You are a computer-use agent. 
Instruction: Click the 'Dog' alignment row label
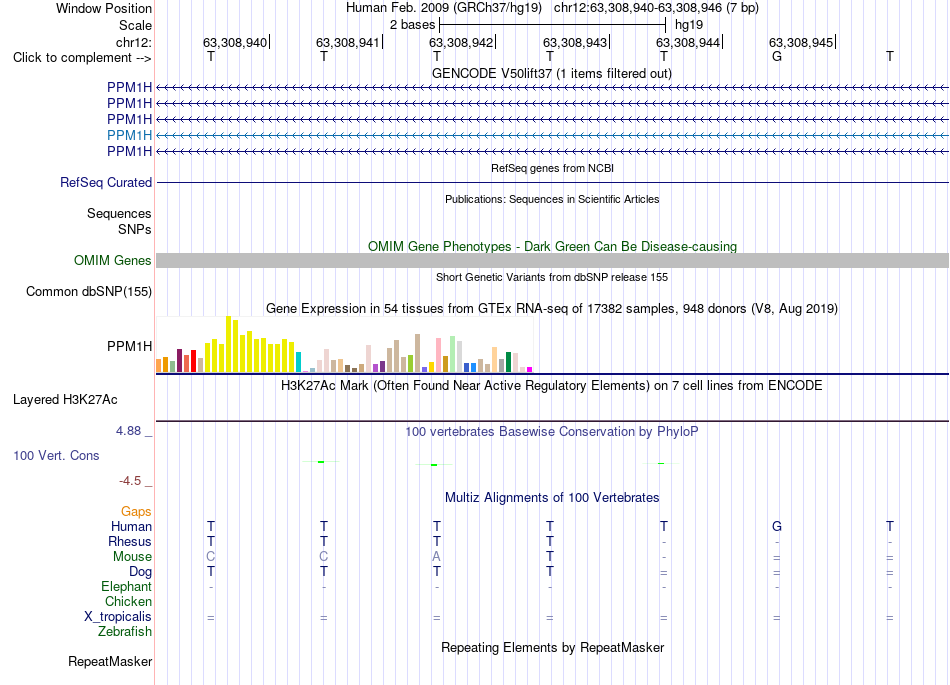tap(140, 572)
